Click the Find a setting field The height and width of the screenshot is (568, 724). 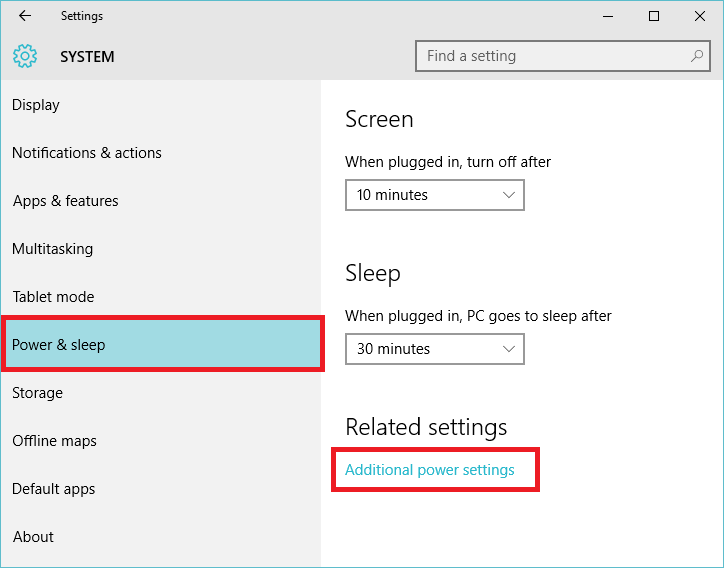[x=562, y=56]
